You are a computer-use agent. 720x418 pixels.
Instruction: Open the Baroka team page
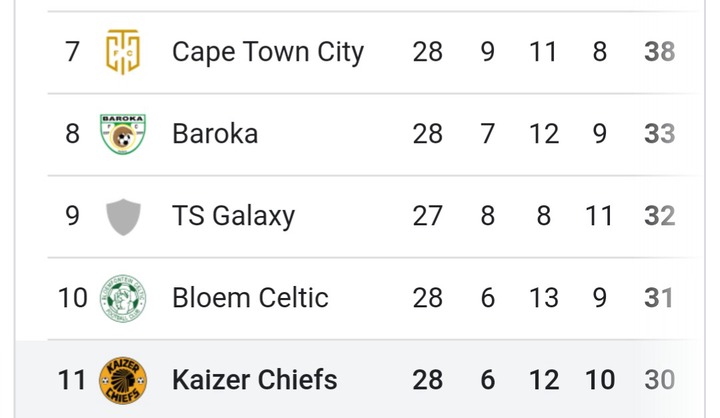pyautogui.click(x=214, y=134)
